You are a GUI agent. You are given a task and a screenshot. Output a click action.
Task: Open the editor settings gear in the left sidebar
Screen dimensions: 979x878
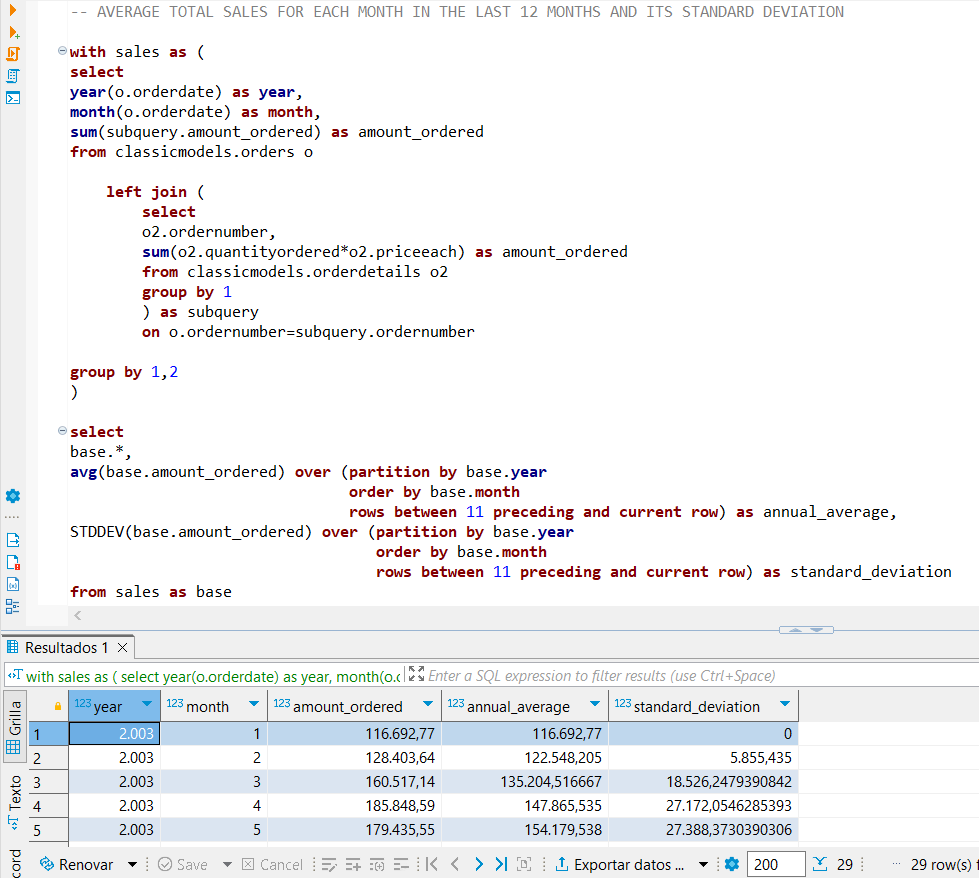13,496
